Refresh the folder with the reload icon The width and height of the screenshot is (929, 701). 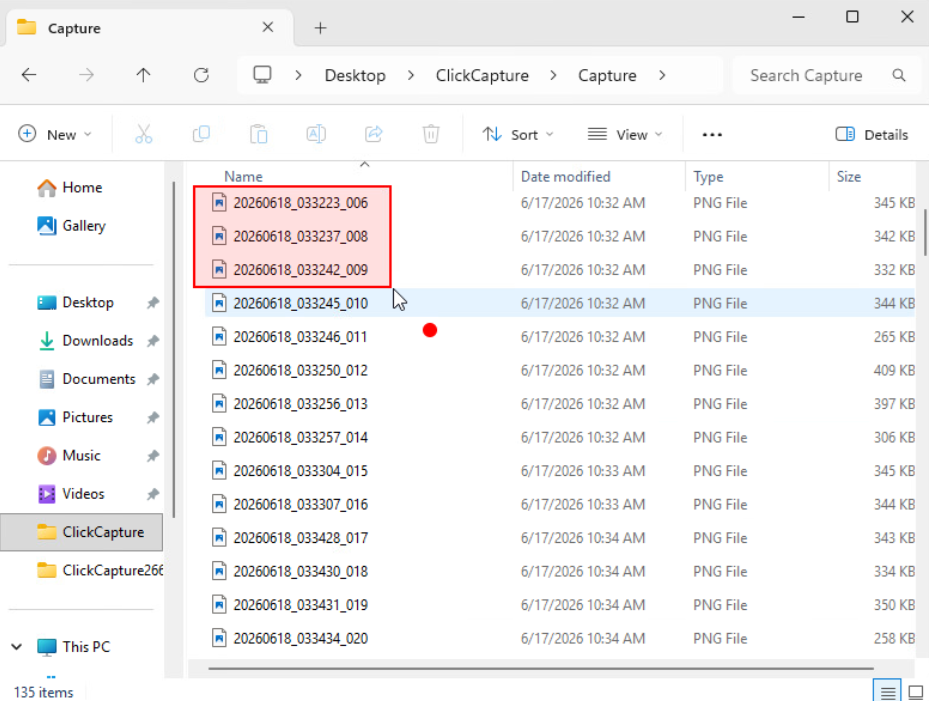201,75
